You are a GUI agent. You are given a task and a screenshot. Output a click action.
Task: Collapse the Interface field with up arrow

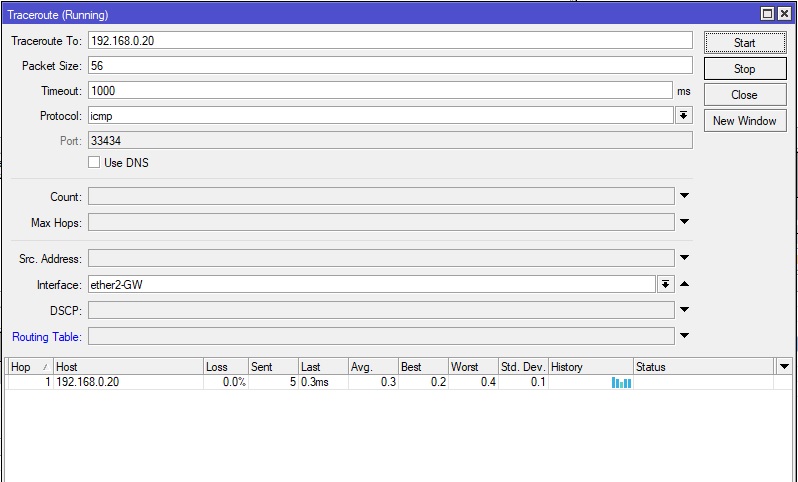685,284
